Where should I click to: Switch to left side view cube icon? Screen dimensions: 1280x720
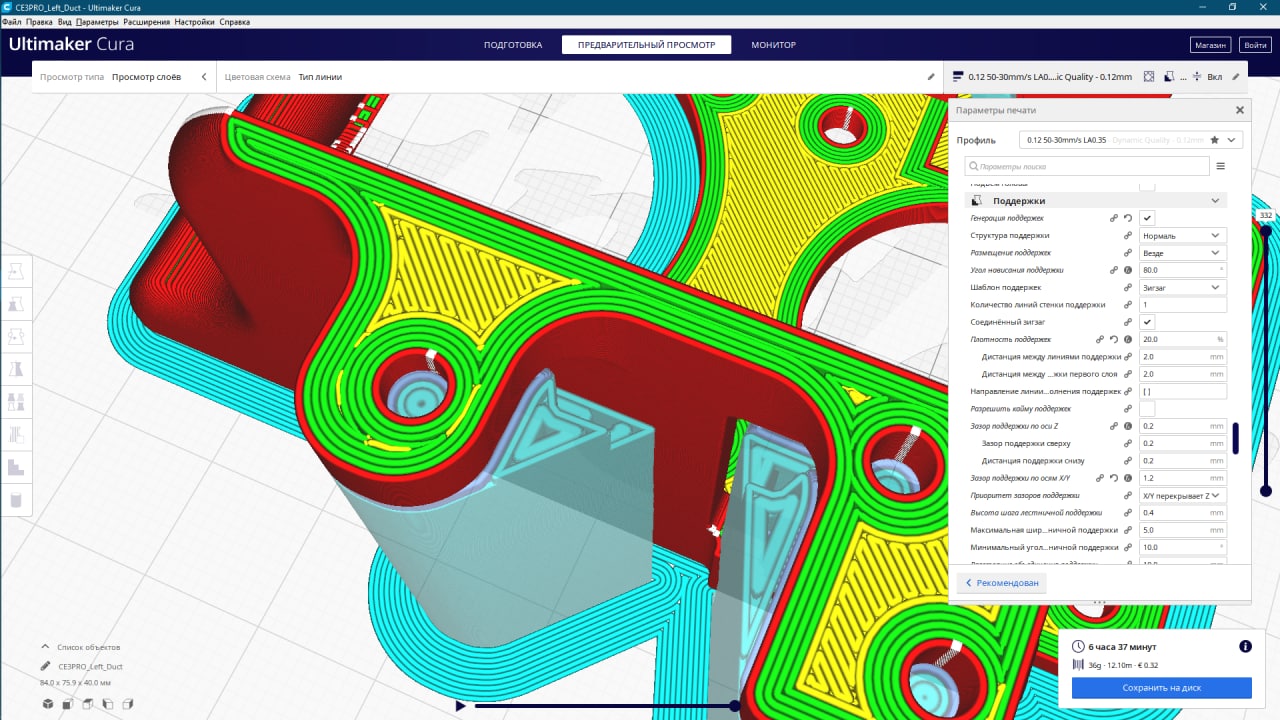(107, 704)
